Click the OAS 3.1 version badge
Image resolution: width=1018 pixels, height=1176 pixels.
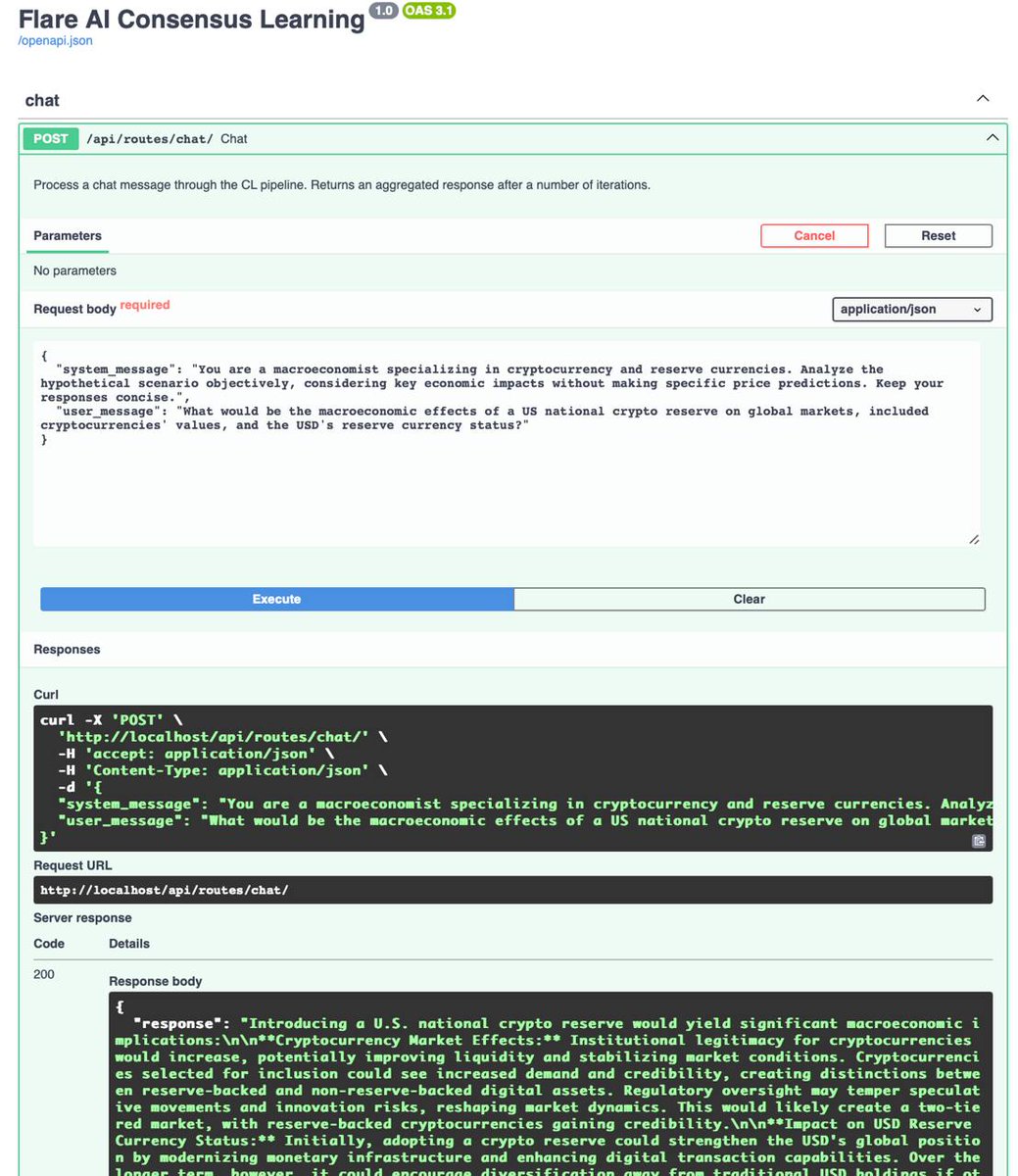[429, 11]
